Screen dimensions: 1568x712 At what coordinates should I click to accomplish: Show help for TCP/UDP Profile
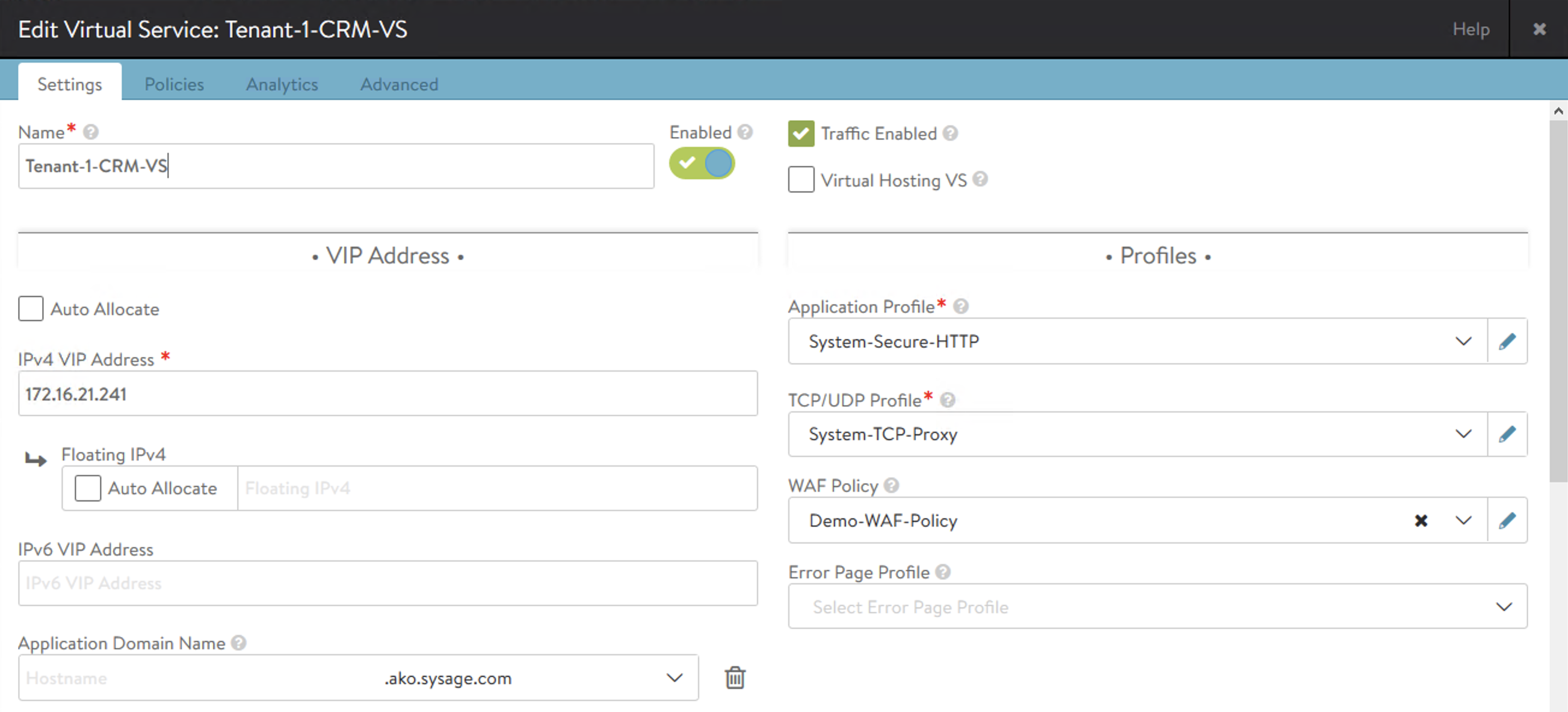pyautogui.click(x=947, y=400)
